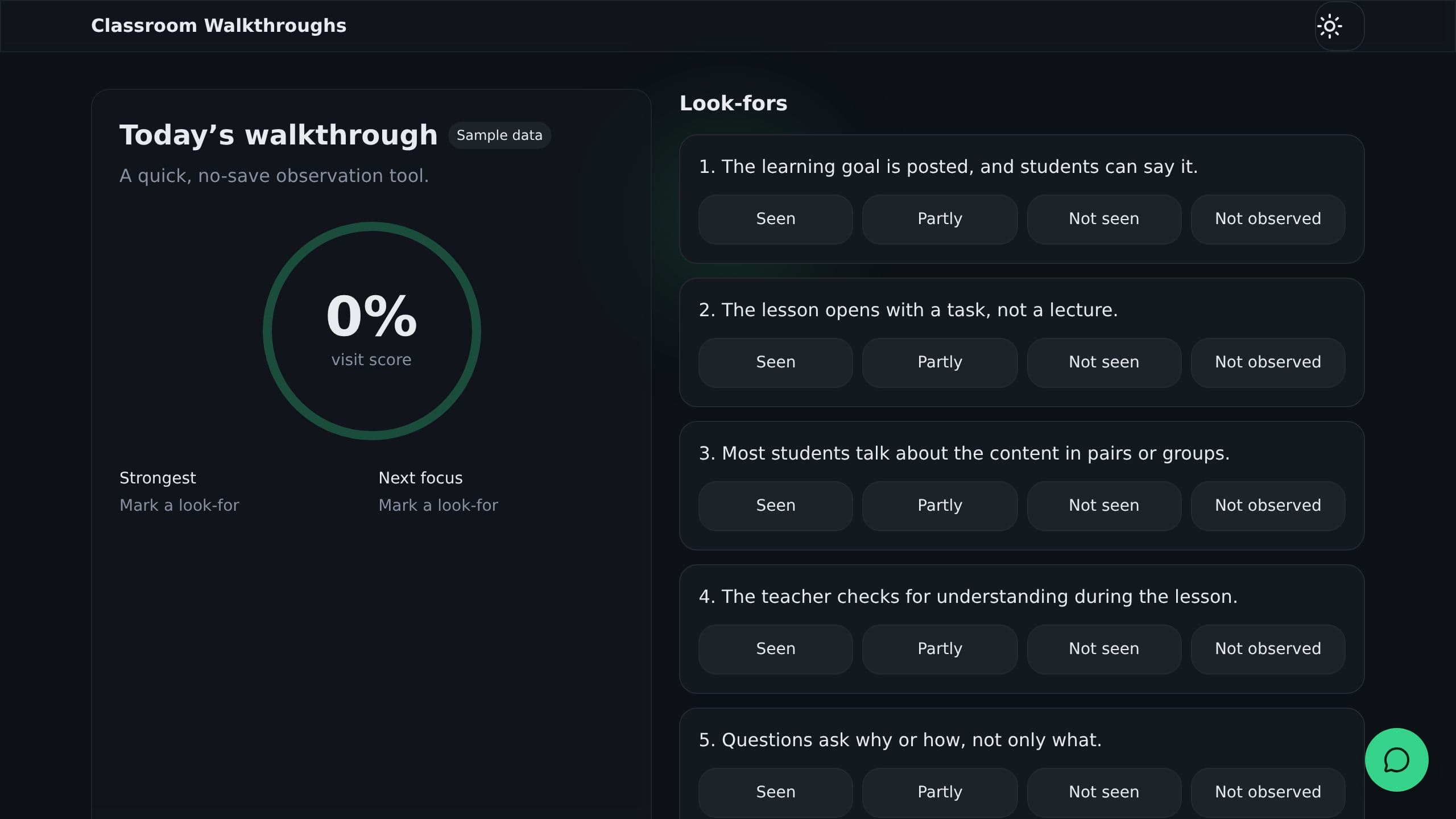Click text of look-for 5 about why or how
The image size is (1456, 819).
900,740
